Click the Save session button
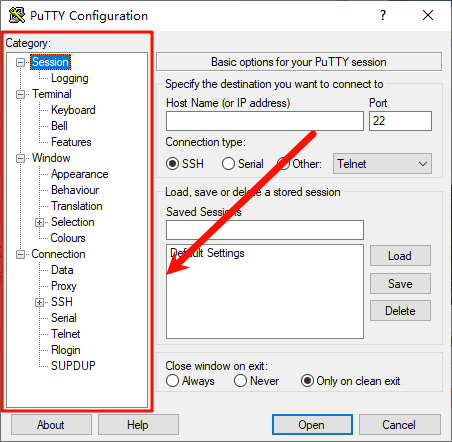Screen dimensions: 452x442 click(x=400, y=284)
